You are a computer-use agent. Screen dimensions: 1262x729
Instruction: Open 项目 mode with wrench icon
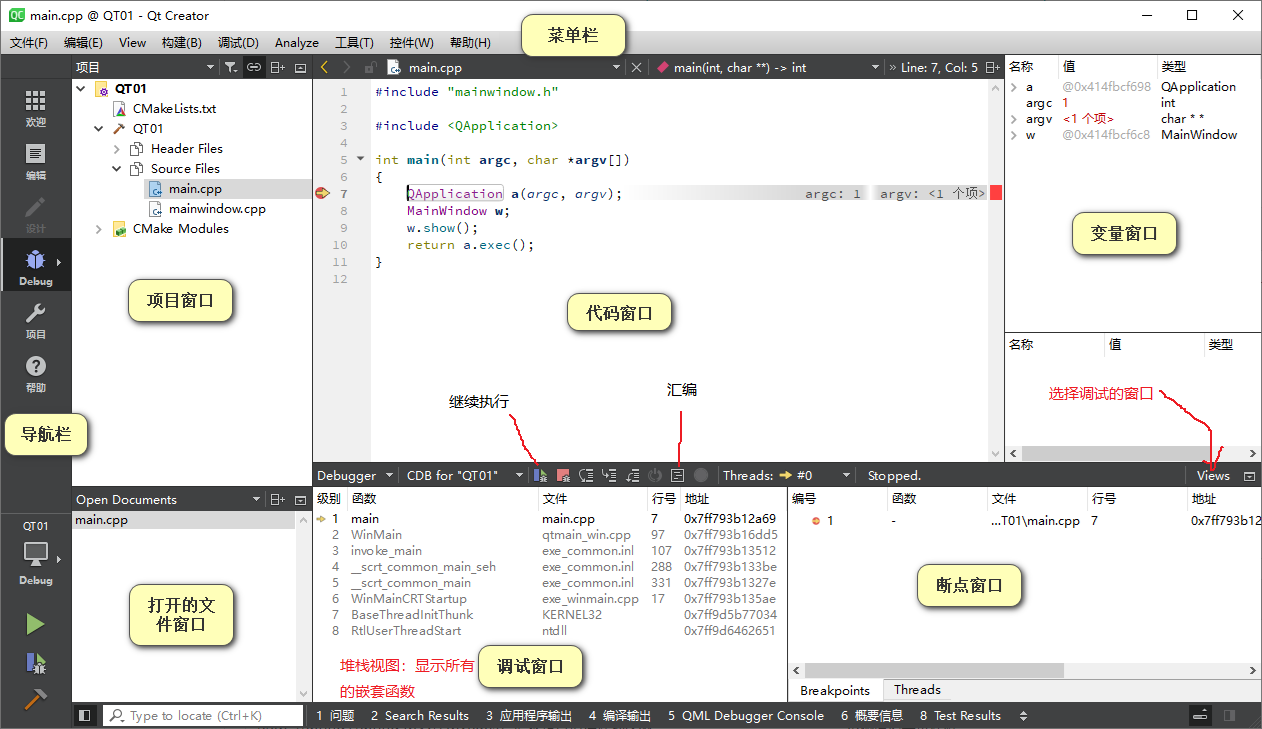point(36,320)
